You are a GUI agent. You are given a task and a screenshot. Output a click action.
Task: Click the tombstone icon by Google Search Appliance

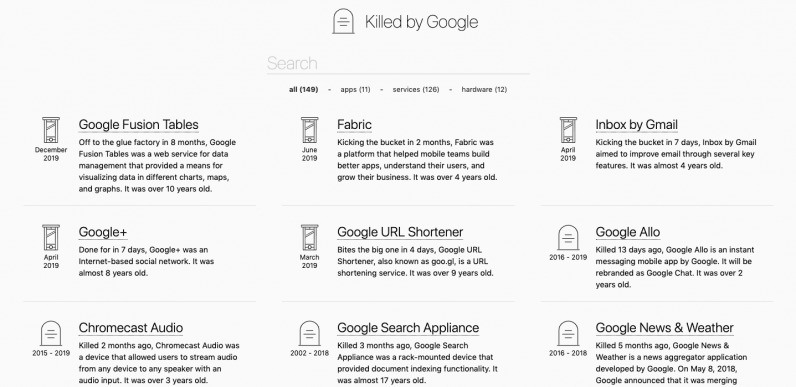(x=310, y=334)
